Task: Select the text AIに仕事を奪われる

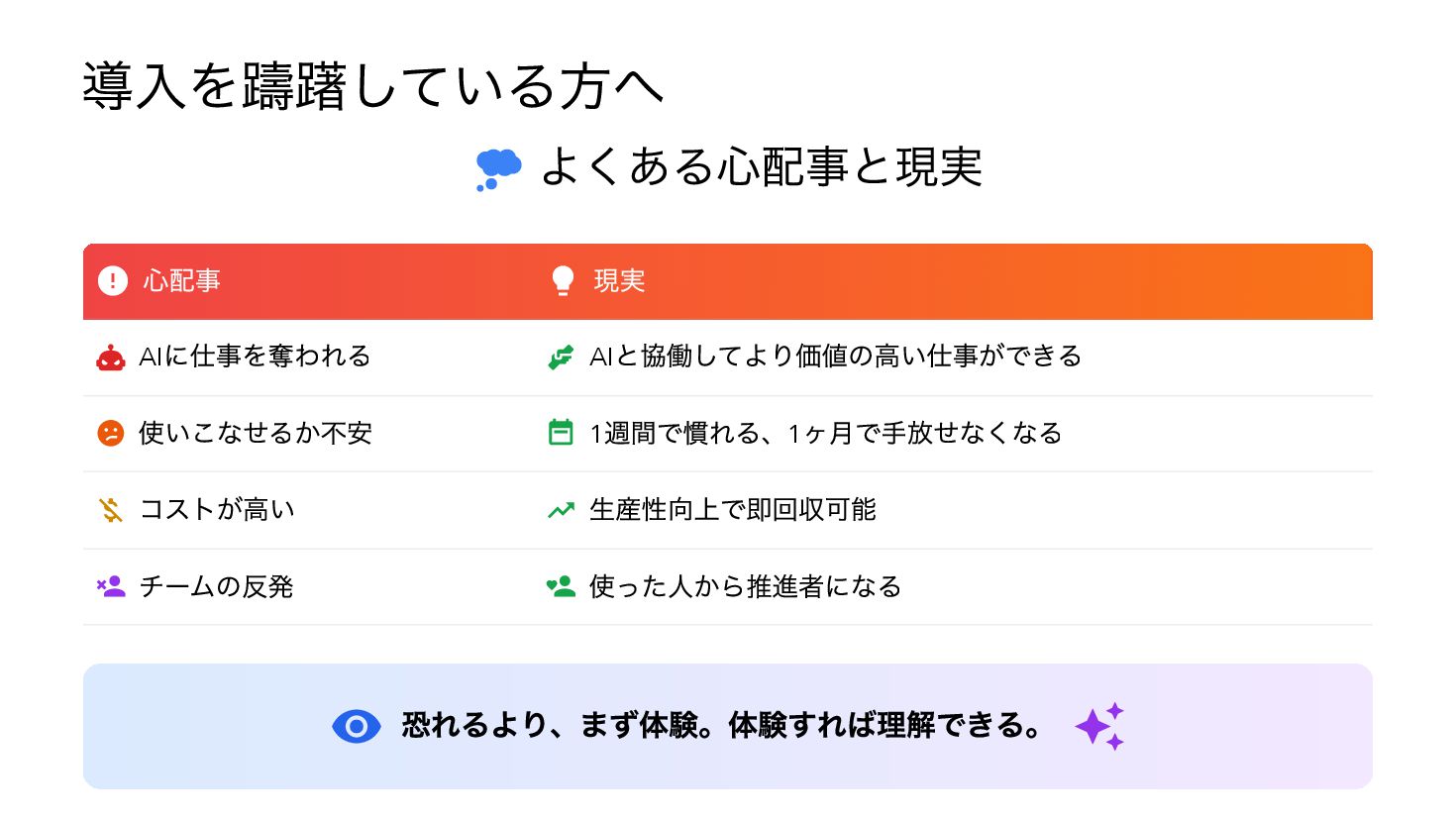Action: click(255, 357)
